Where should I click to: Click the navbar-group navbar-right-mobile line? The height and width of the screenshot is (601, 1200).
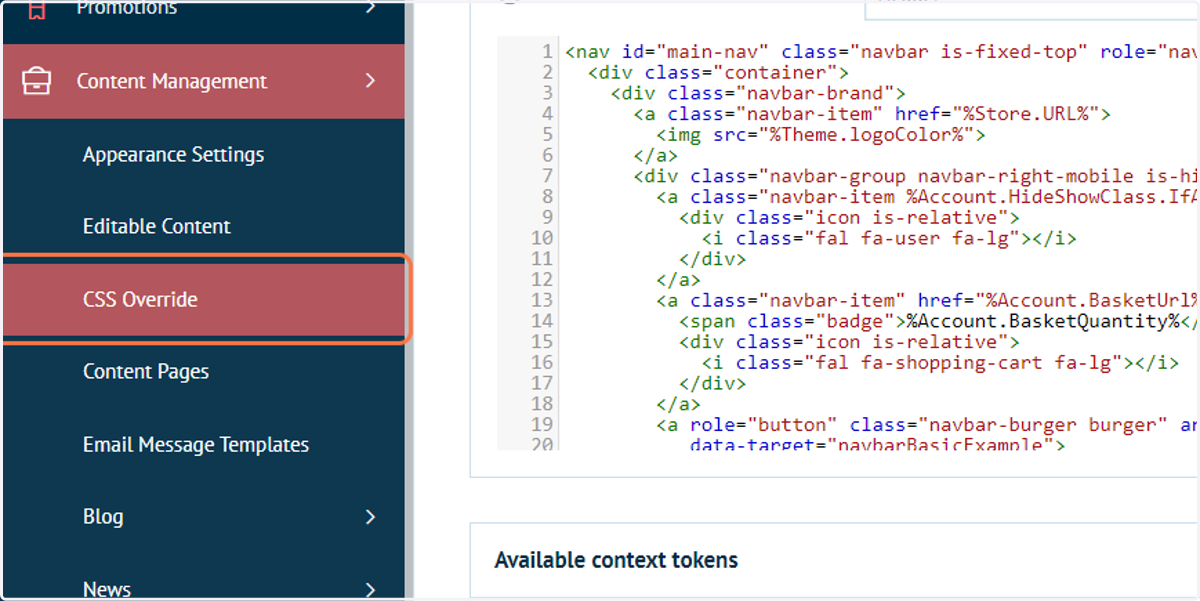click(x=915, y=176)
